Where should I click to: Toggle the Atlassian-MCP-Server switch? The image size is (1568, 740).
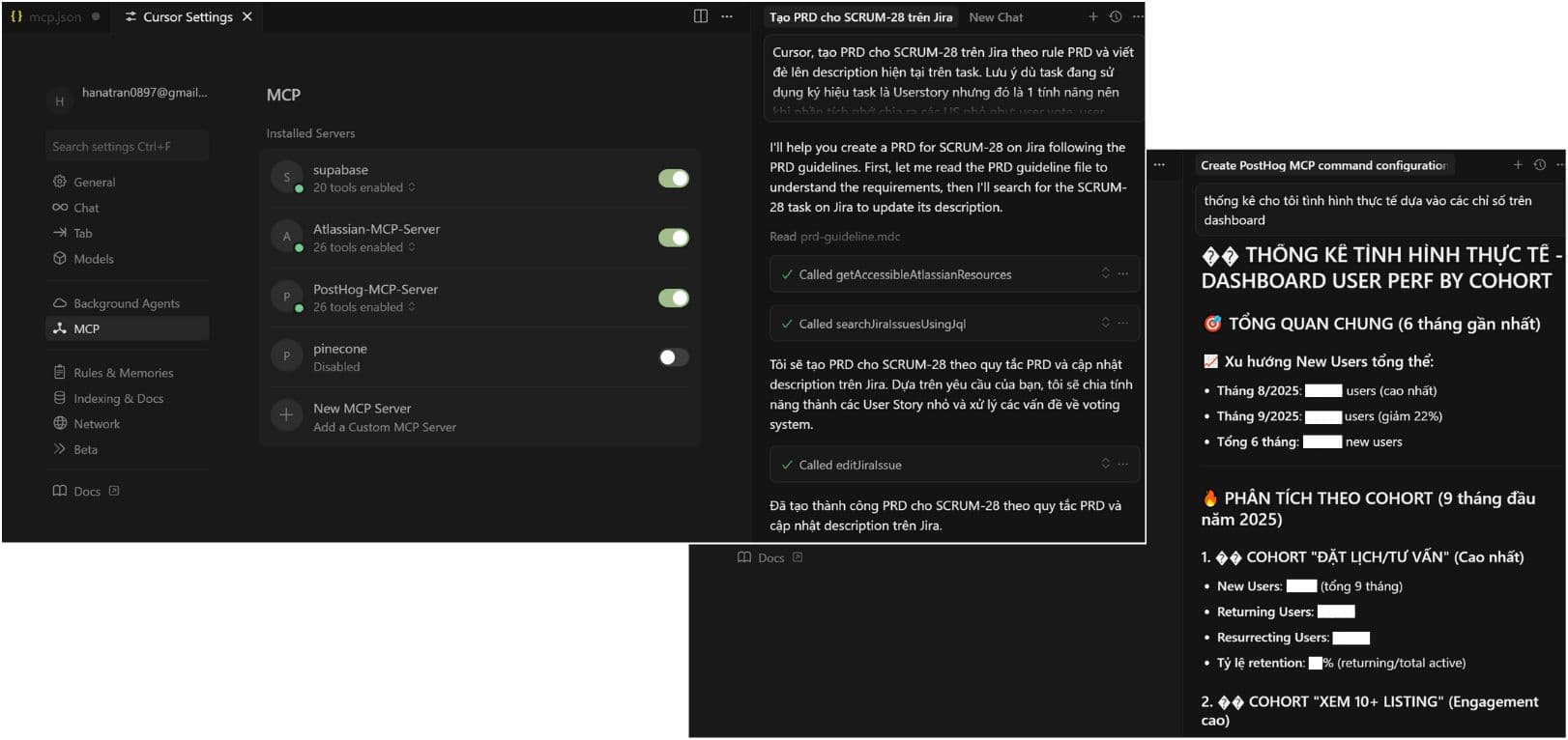tap(674, 238)
